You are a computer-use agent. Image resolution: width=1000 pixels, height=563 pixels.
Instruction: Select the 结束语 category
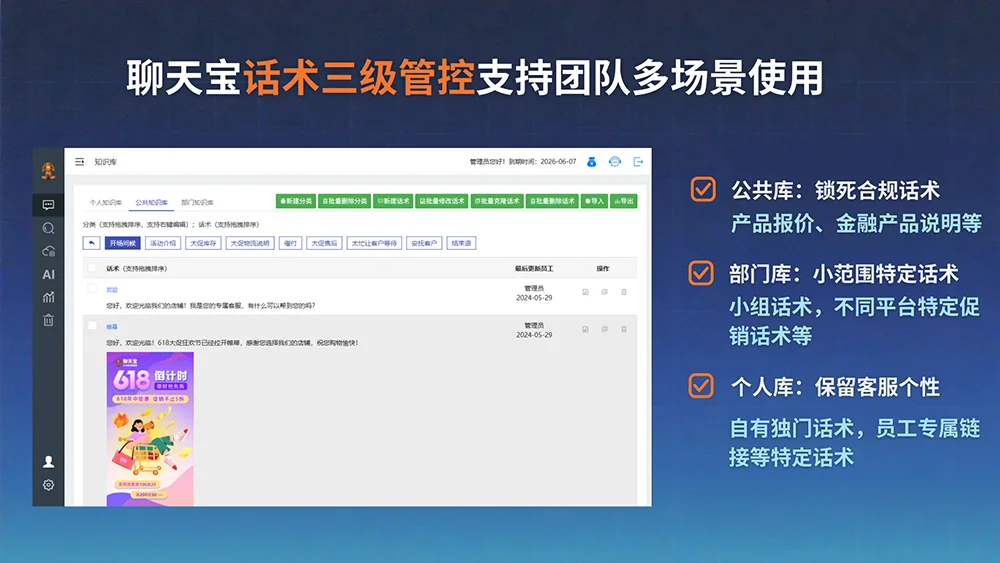[461, 243]
